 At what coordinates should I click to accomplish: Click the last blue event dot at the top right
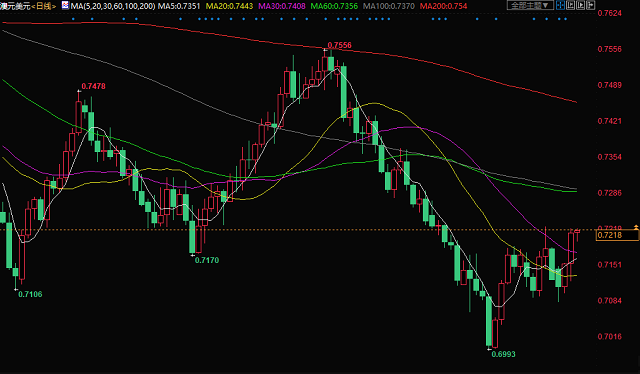coord(565,19)
